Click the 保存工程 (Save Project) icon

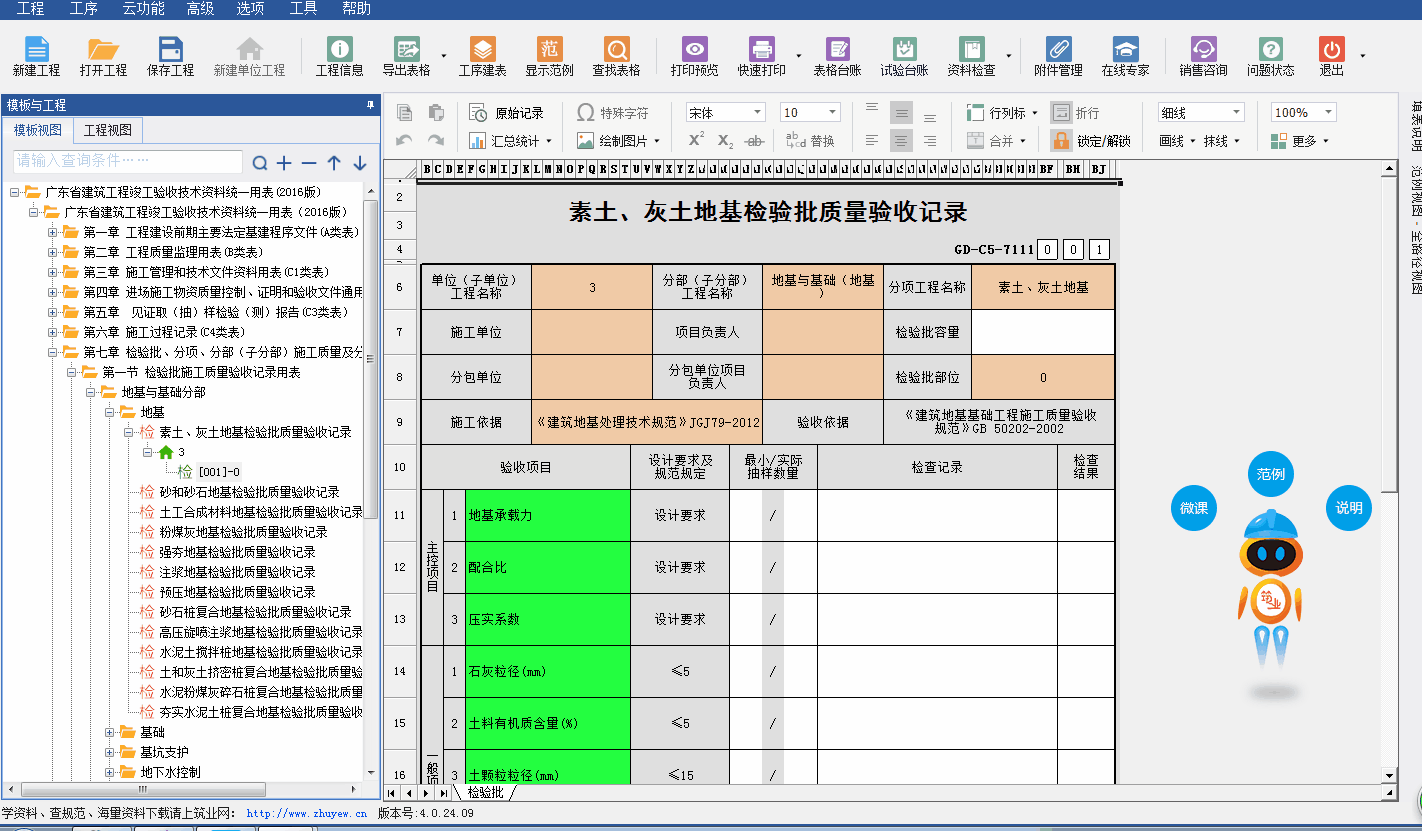pyautogui.click(x=170, y=56)
